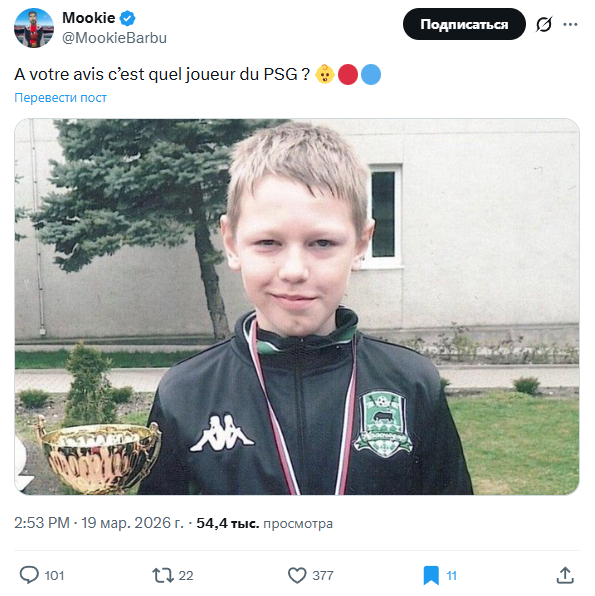
Task: Click the blue verified badge
Action: tap(127, 18)
